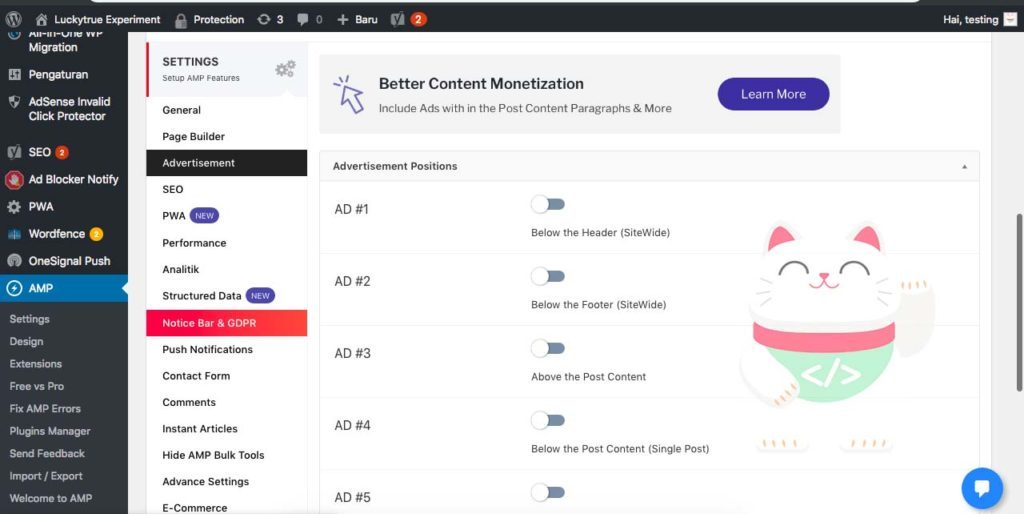Click the Baru new content menu
The height and width of the screenshot is (514, 1024).
pos(366,20)
